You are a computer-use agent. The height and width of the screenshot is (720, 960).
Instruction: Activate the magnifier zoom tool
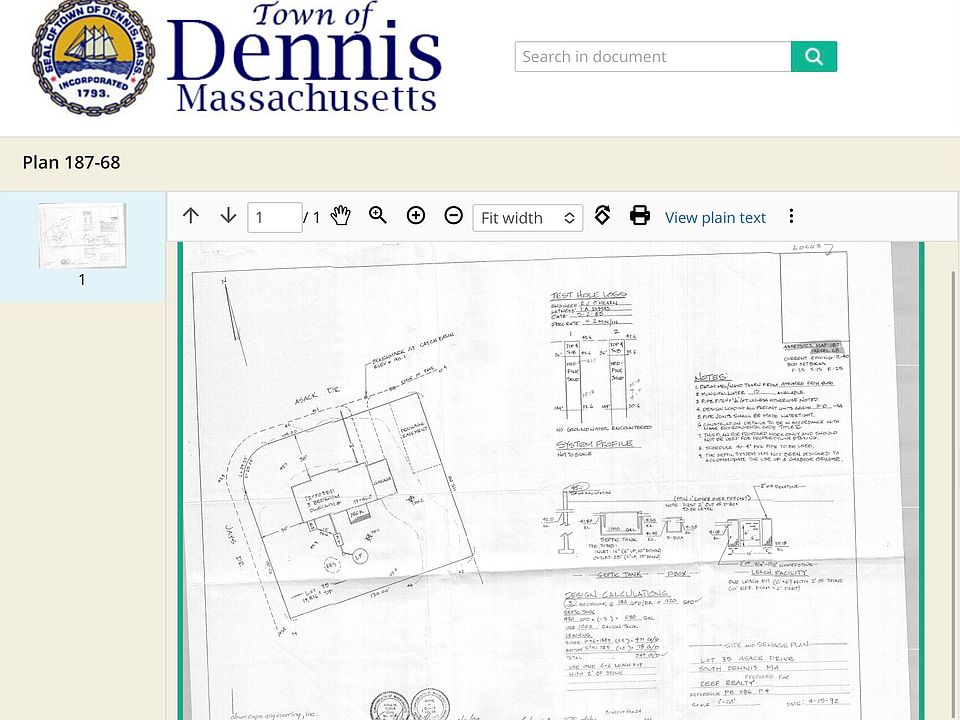pyautogui.click(x=378, y=216)
